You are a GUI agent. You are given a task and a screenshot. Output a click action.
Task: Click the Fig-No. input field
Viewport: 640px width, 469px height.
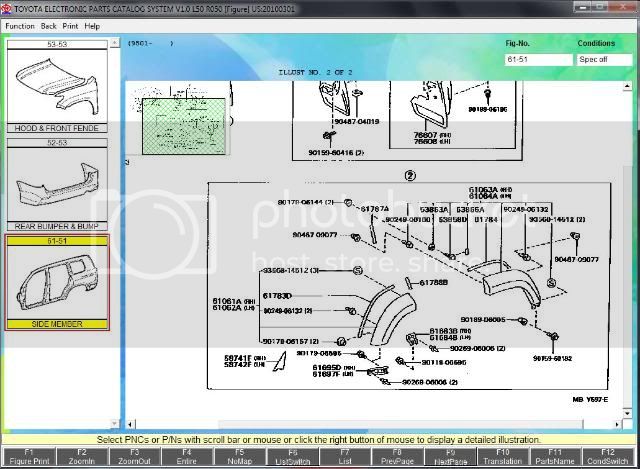click(x=538, y=60)
